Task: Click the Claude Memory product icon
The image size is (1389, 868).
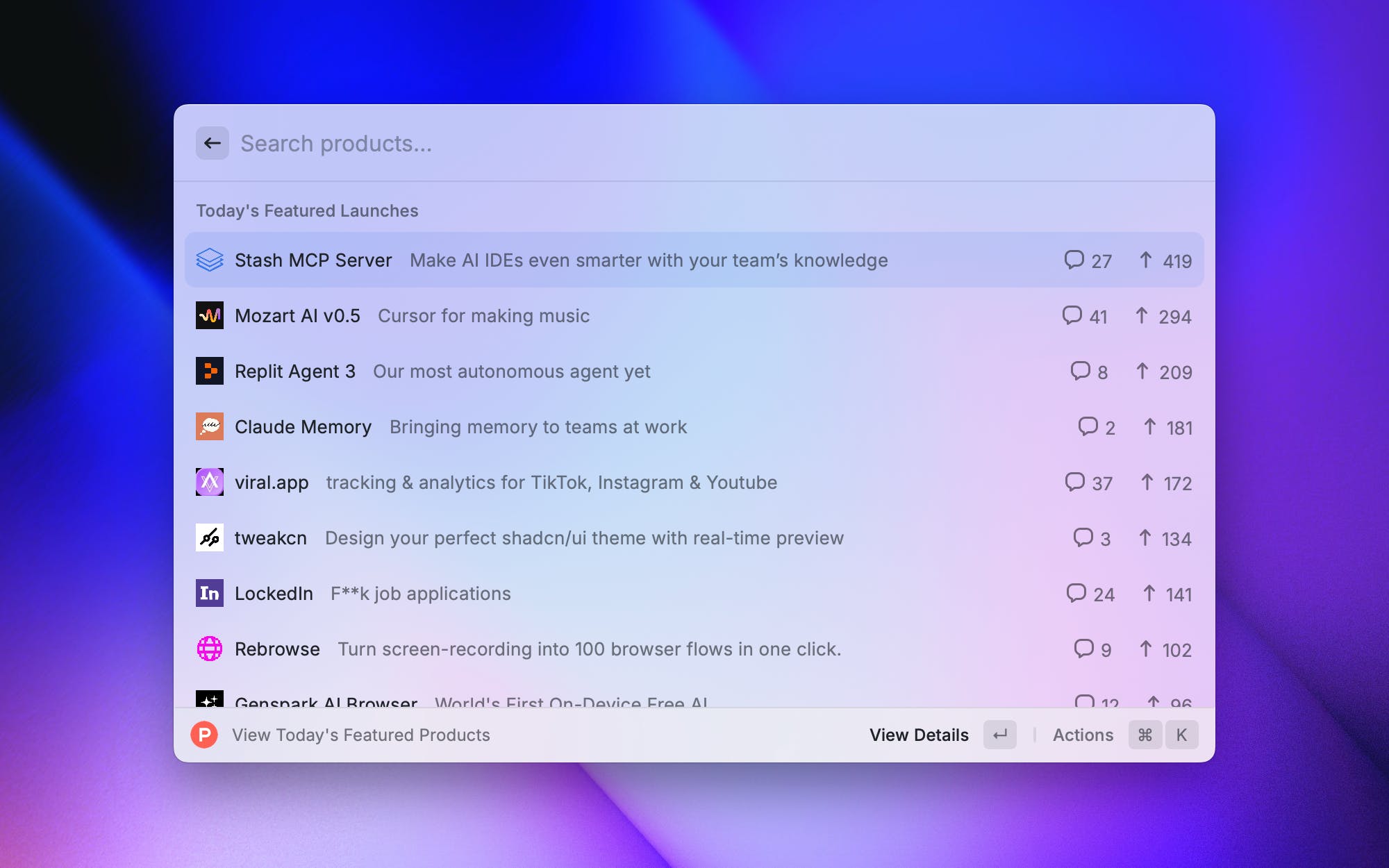Action: tap(209, 426)
